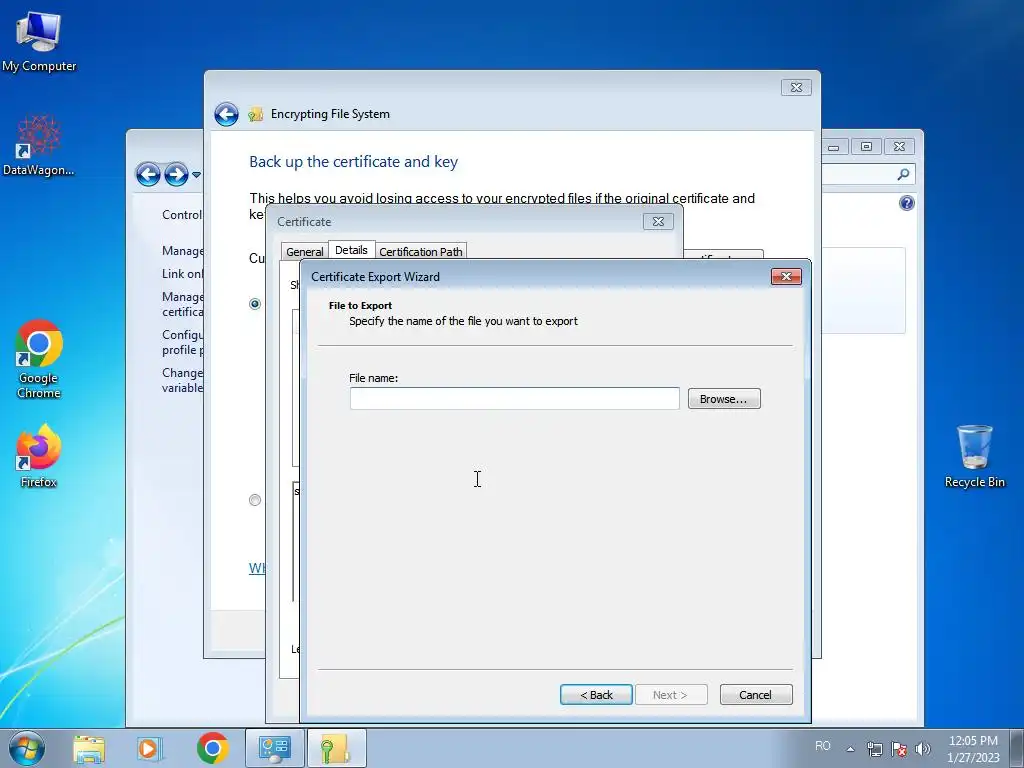Open My Computer desktop icon
The height and width of the screenshot is (768, 1024).
pos(39,41)
